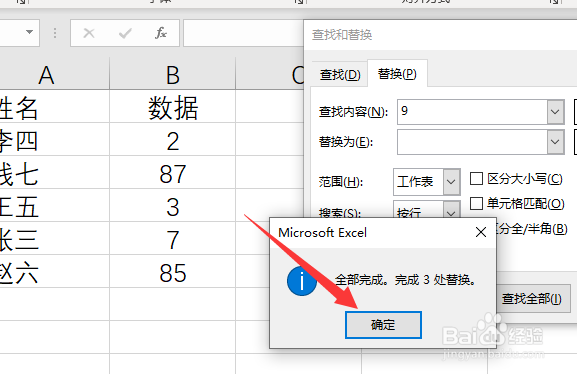This screenshot has width=577, height=374.
Task: Click the cancel X icon in formula bar
Action: (89, 33)
